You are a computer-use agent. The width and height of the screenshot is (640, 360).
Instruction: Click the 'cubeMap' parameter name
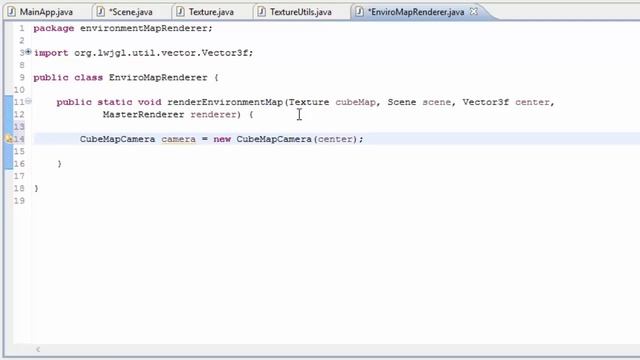click(x=355, y=102)
